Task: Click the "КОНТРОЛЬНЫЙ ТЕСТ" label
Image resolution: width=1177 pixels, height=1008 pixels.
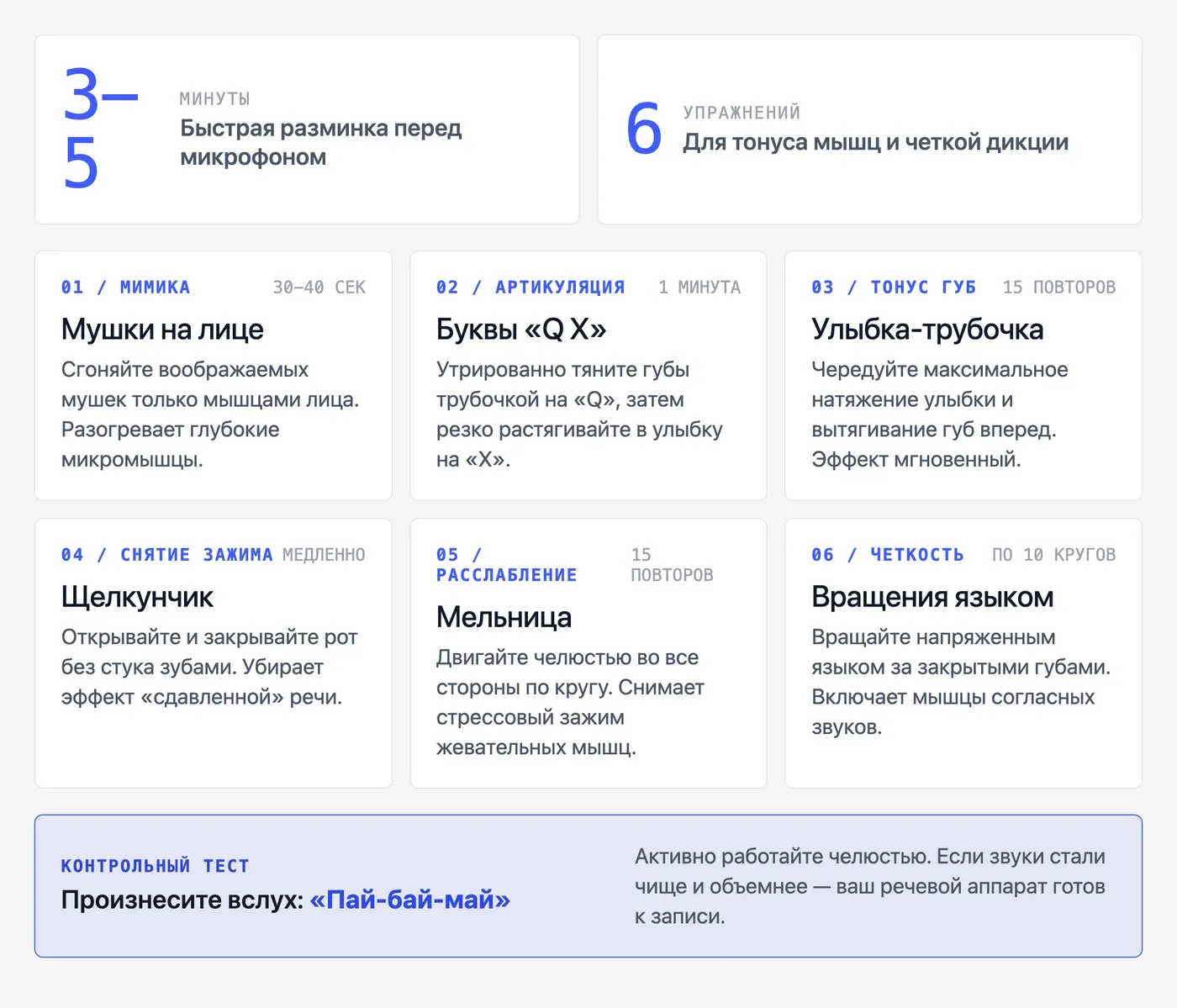Action: point(155,866)
